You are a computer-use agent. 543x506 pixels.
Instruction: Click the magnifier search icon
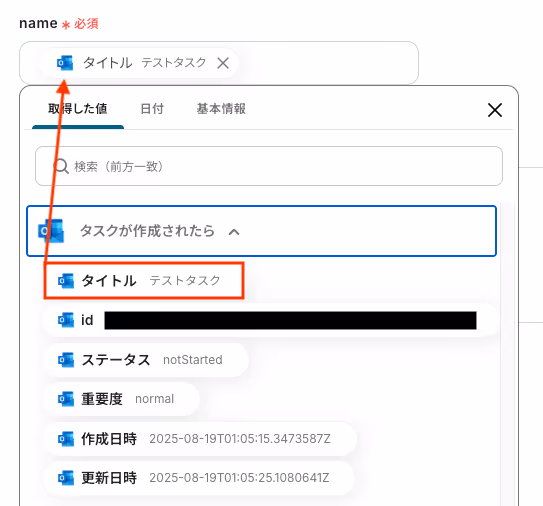(62, 167)
